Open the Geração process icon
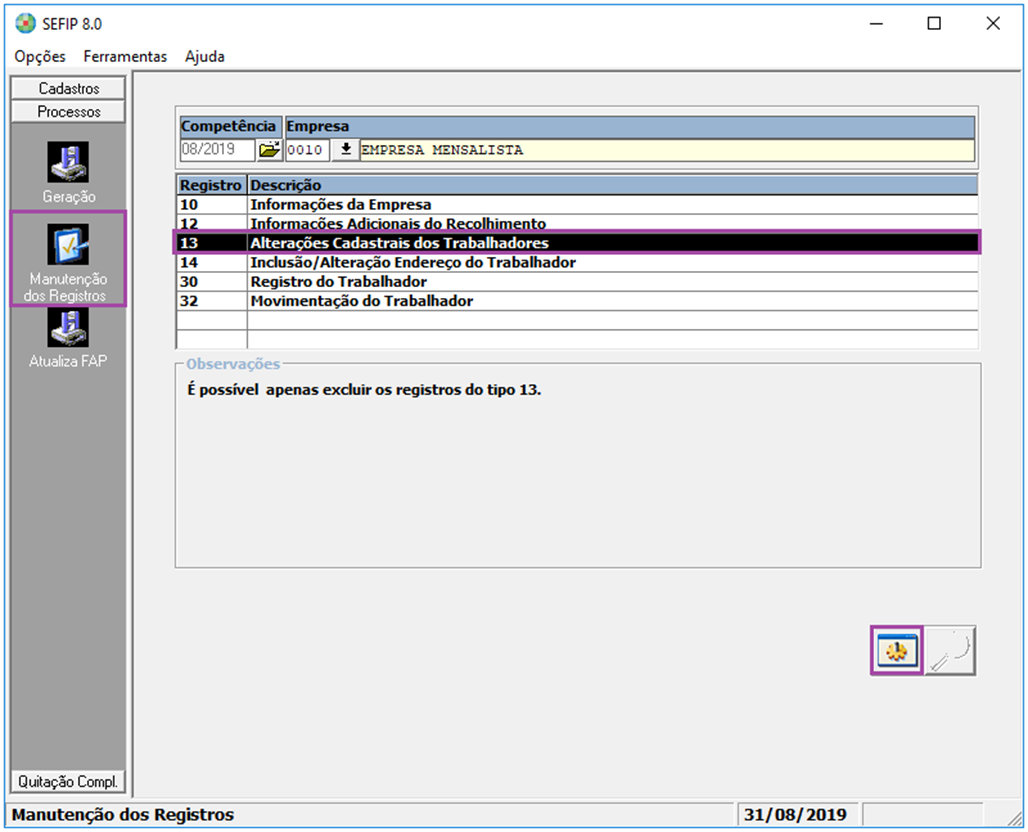1028x832 pixels. coord(68,163)
